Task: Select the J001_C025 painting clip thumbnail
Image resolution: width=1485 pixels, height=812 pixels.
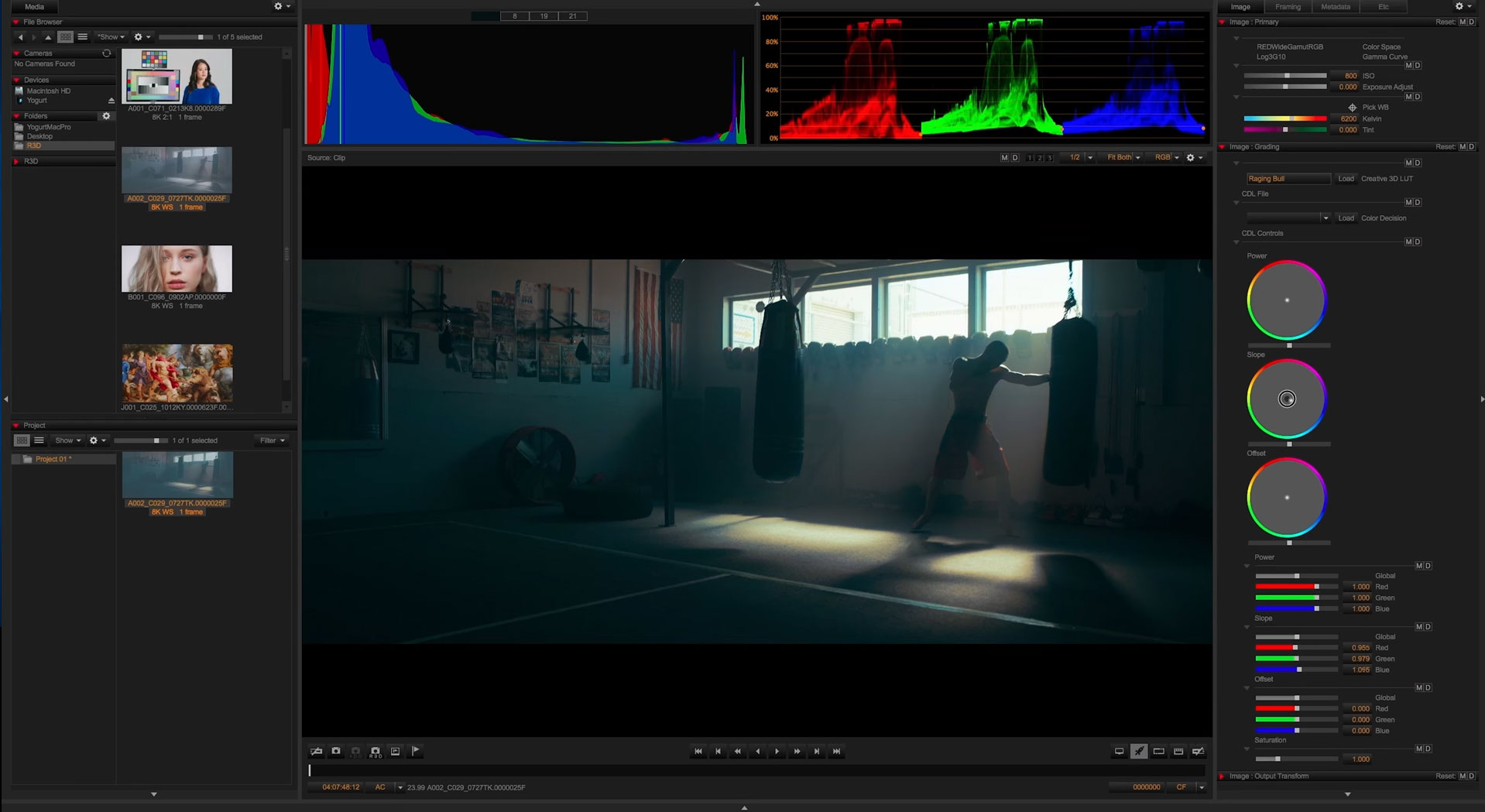Action: 177,373
